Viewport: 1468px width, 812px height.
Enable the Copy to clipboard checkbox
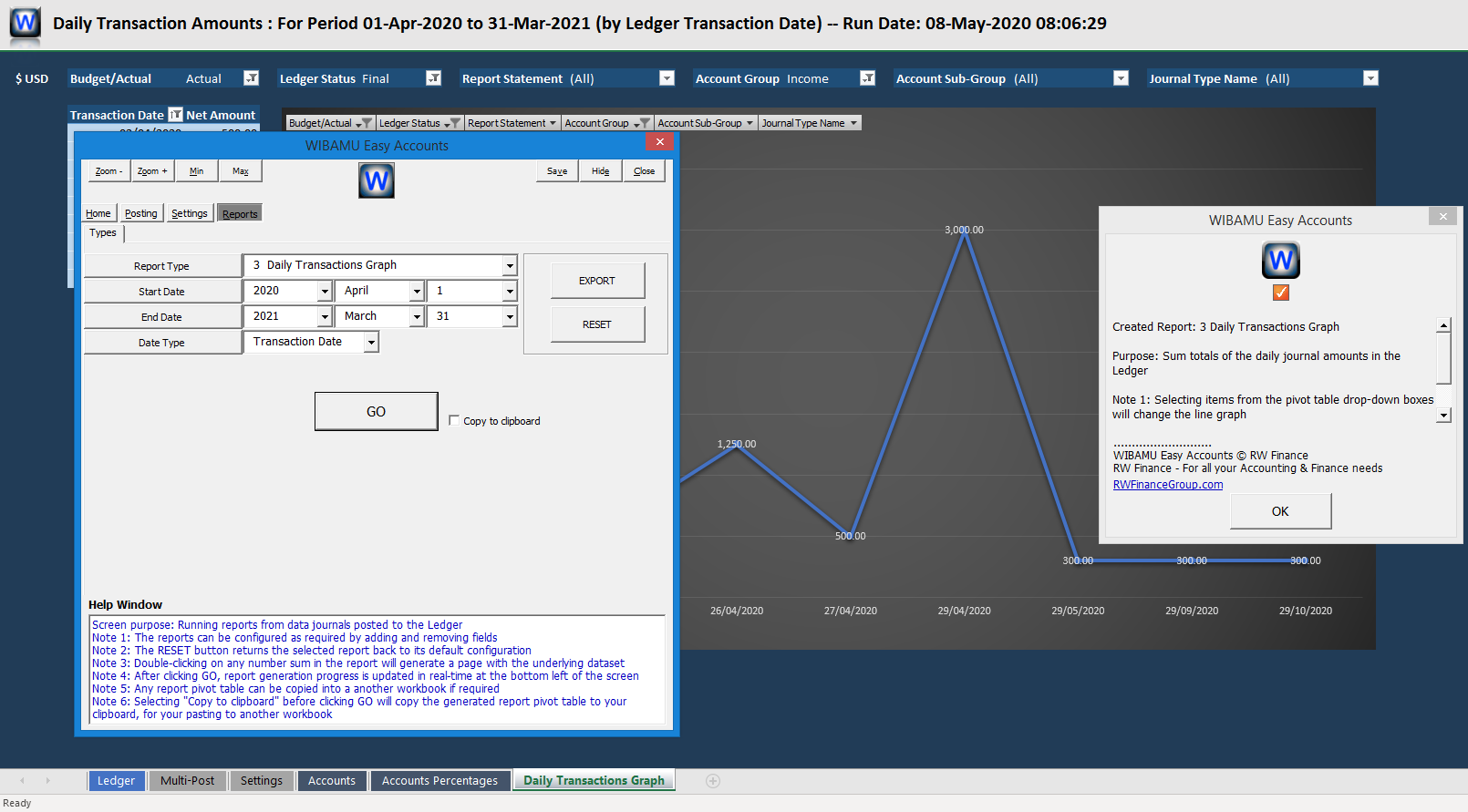pos(454,420)
